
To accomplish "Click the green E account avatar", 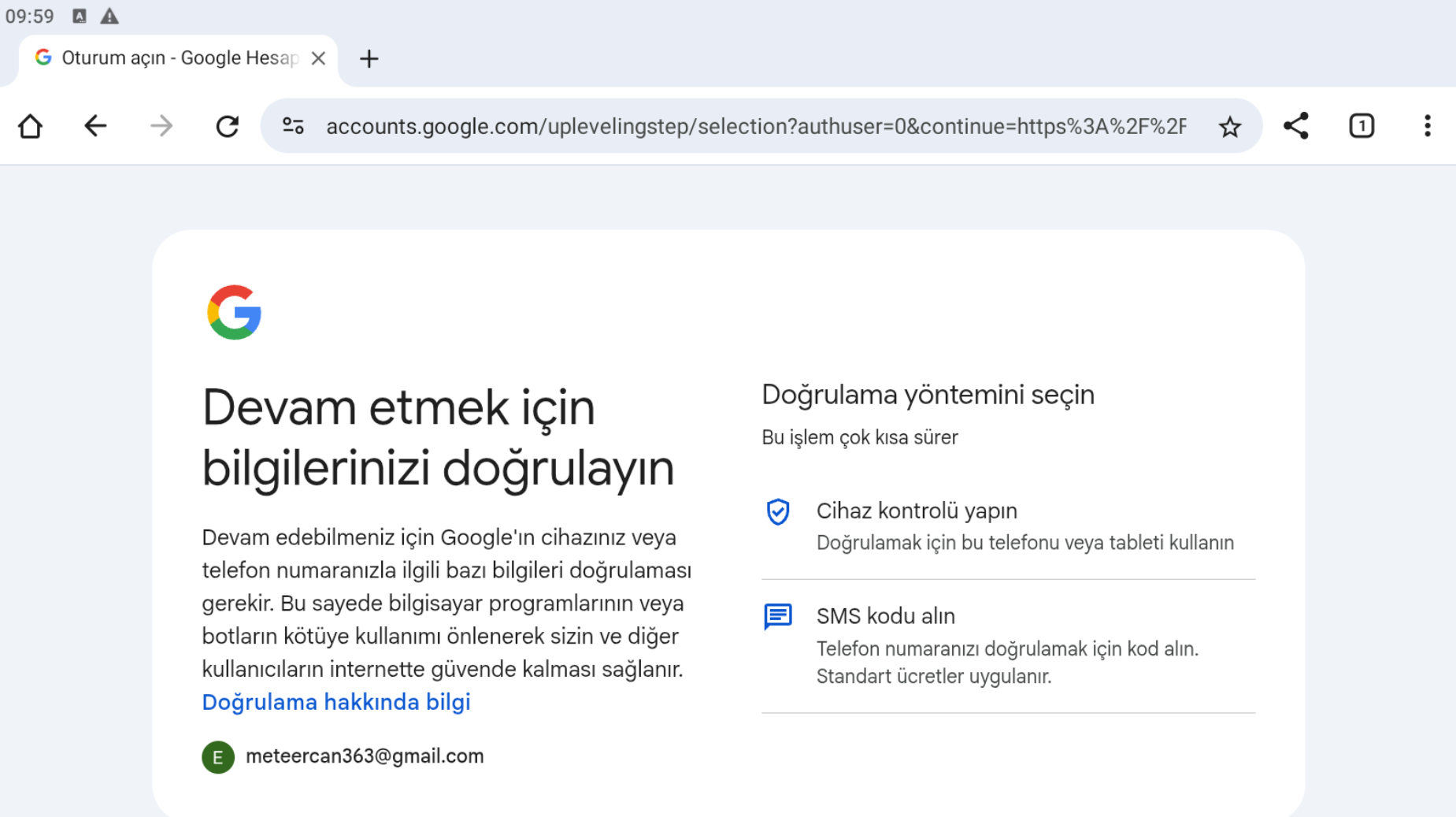I will [x=218, y=757].
